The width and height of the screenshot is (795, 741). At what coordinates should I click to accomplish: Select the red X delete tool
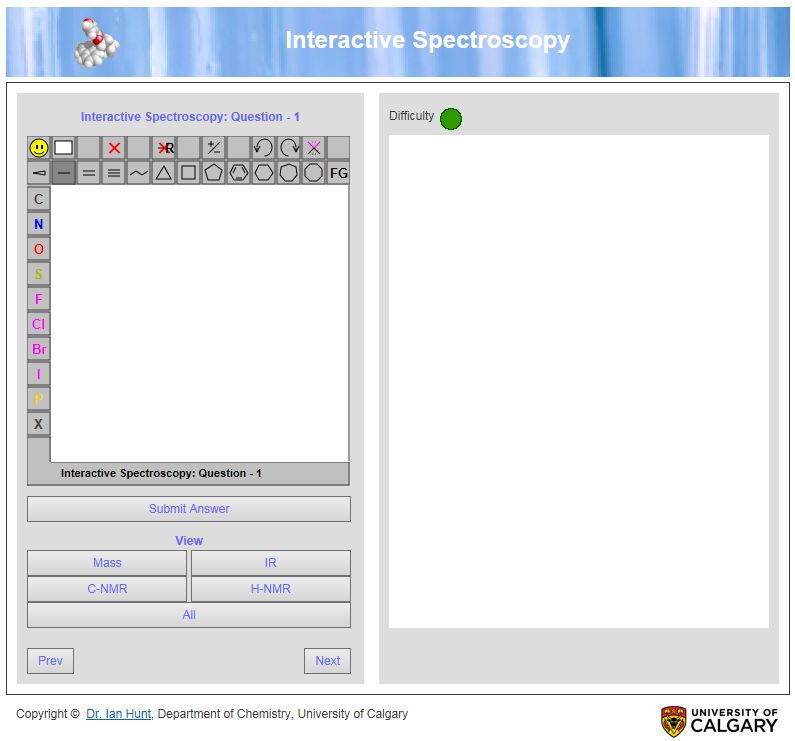coord(114,148)
